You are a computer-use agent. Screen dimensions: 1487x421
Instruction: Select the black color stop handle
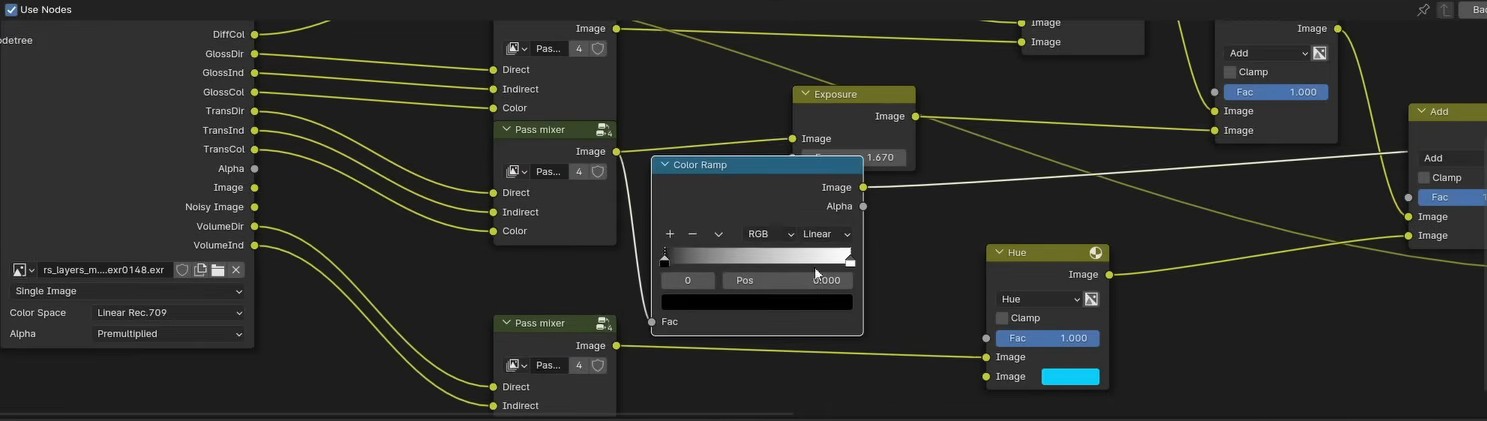[665, 260]
